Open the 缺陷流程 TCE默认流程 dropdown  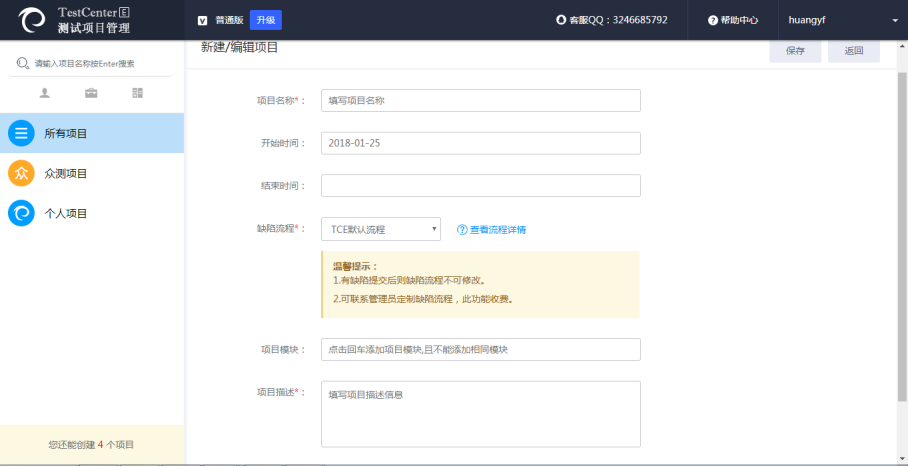pyautogui.click(x=380, y=230)
